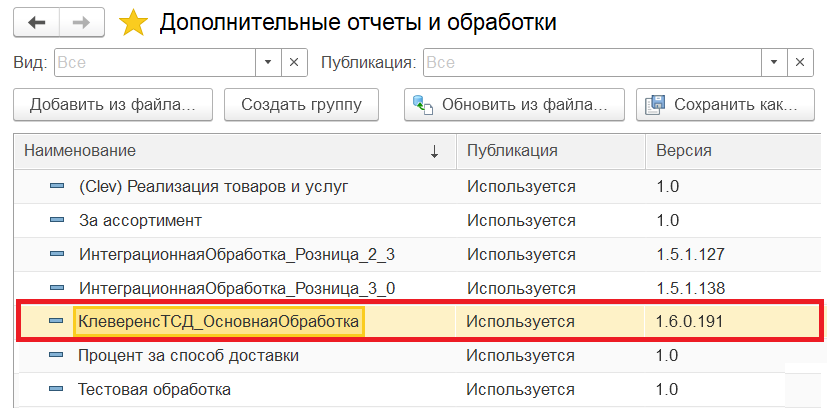Go forward with the right arrow button
This screenshot has width=827, height=408.
(x=81, y=23)
